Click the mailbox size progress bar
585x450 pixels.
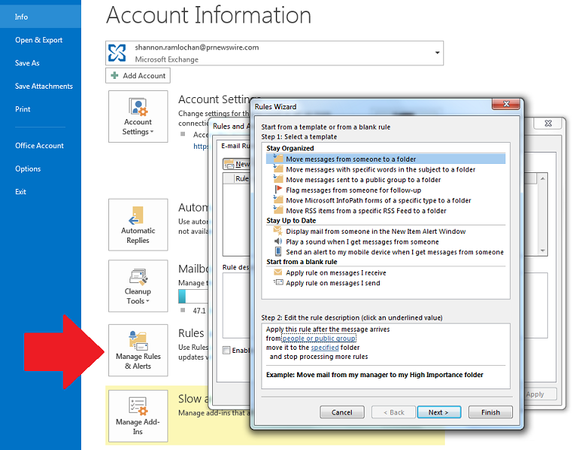(193, 296)
